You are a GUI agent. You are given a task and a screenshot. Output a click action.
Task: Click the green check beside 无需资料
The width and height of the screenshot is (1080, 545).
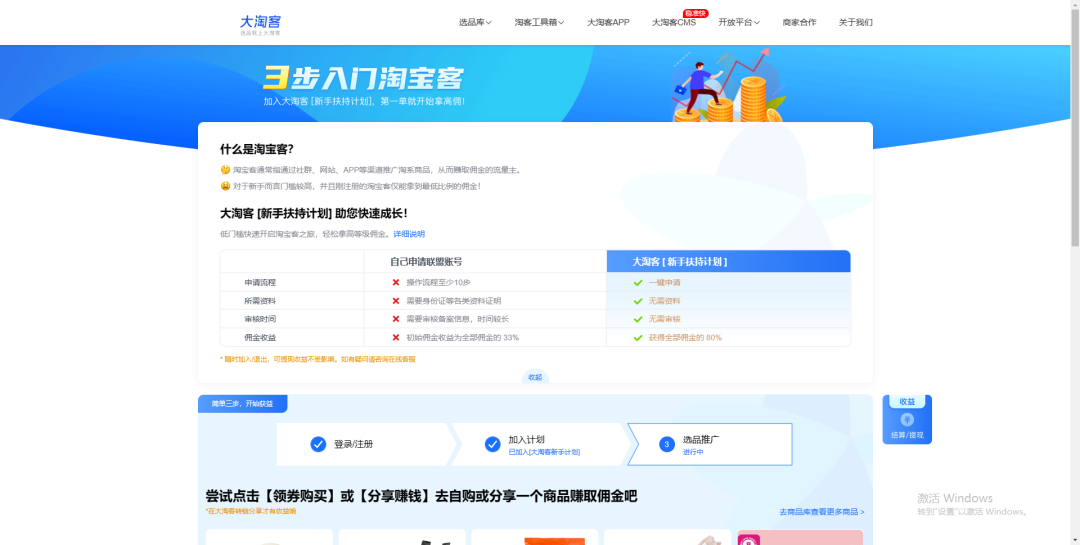pyautogui.click(x=638, y=301)
